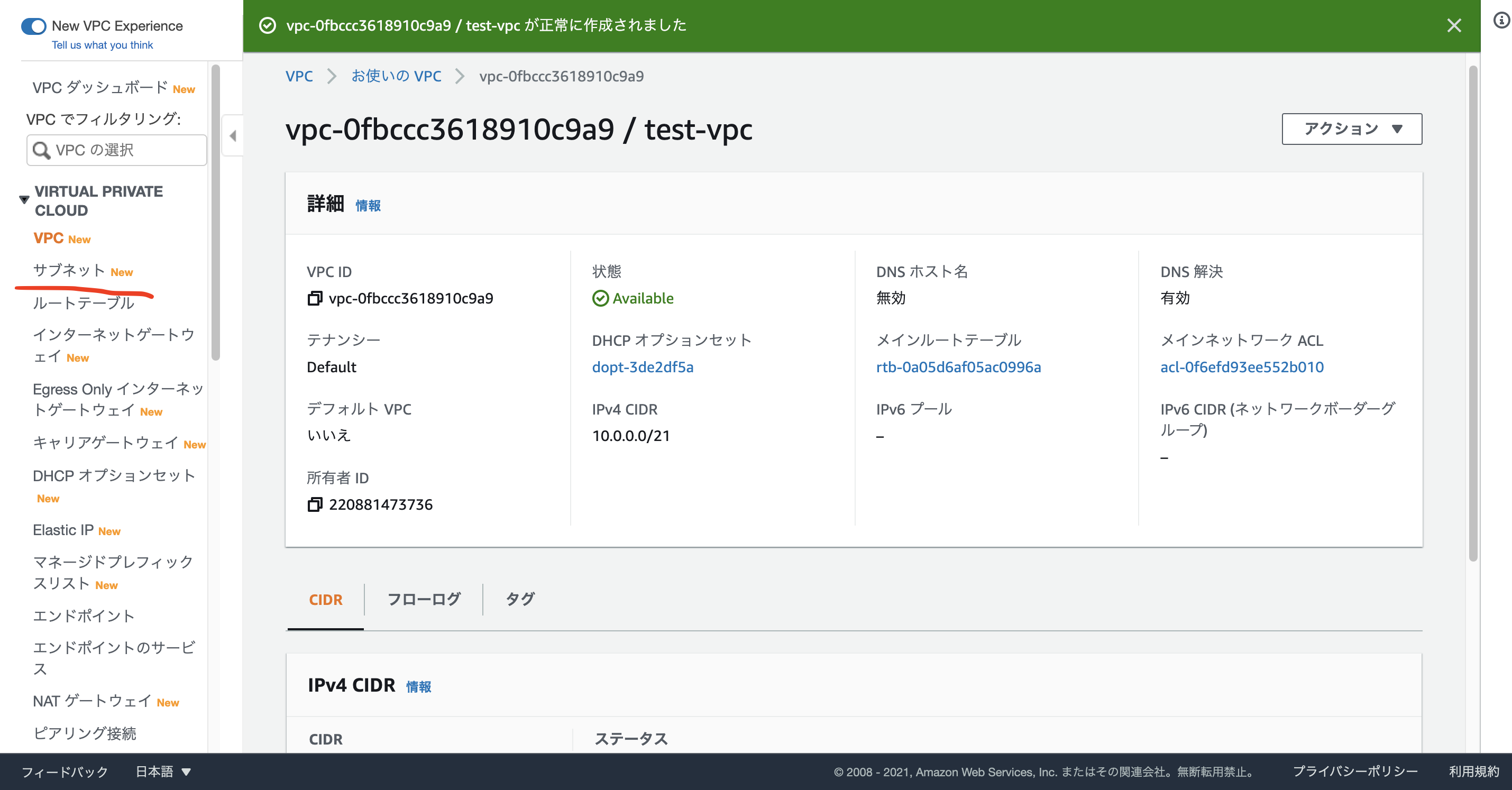Open network ACL acl-0f6efd93ee552b010

(x=1242, y=367)
